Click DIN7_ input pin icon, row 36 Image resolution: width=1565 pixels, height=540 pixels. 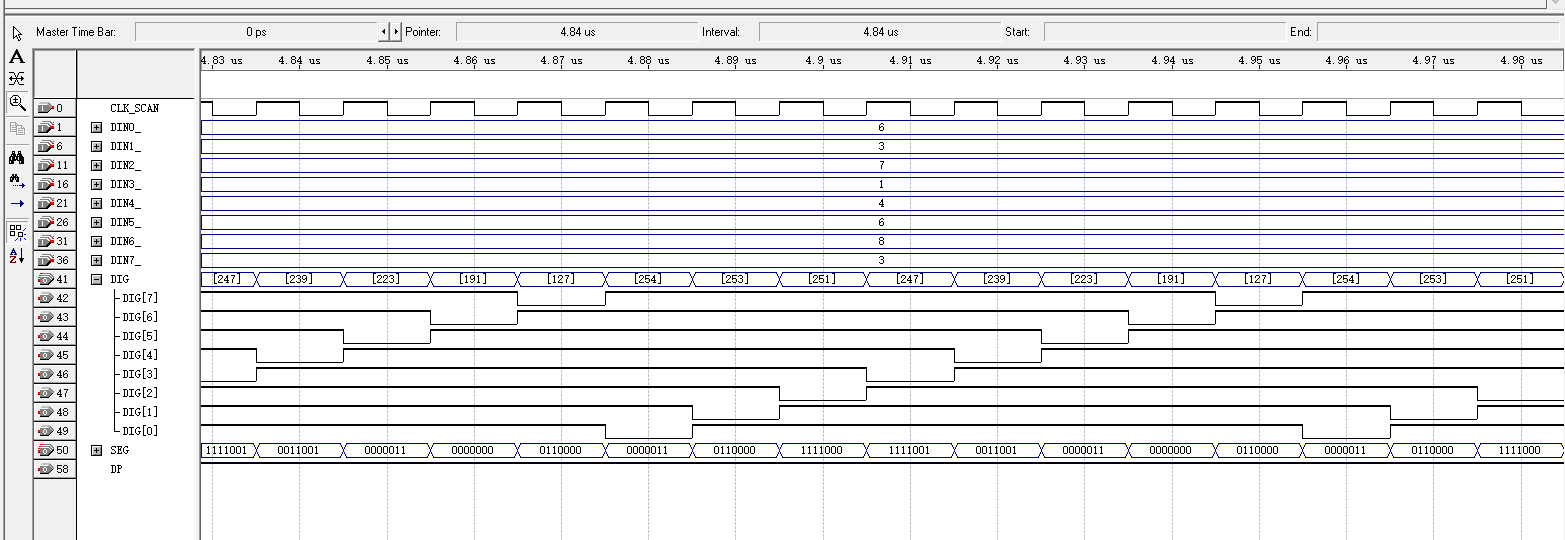[x=45, y=260]
